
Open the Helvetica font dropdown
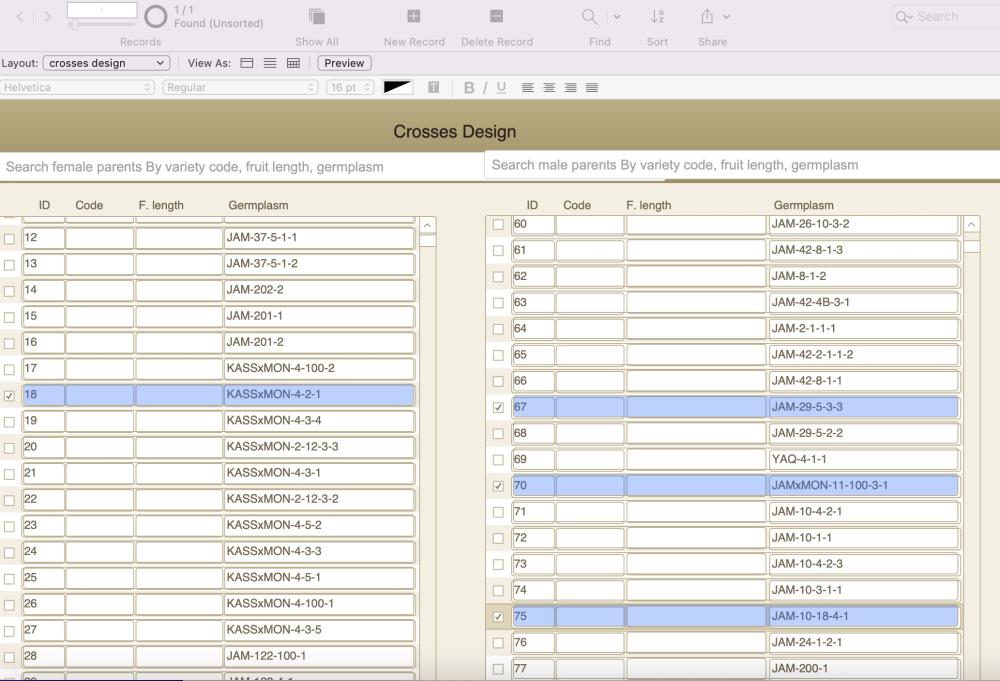coord(78,88)
